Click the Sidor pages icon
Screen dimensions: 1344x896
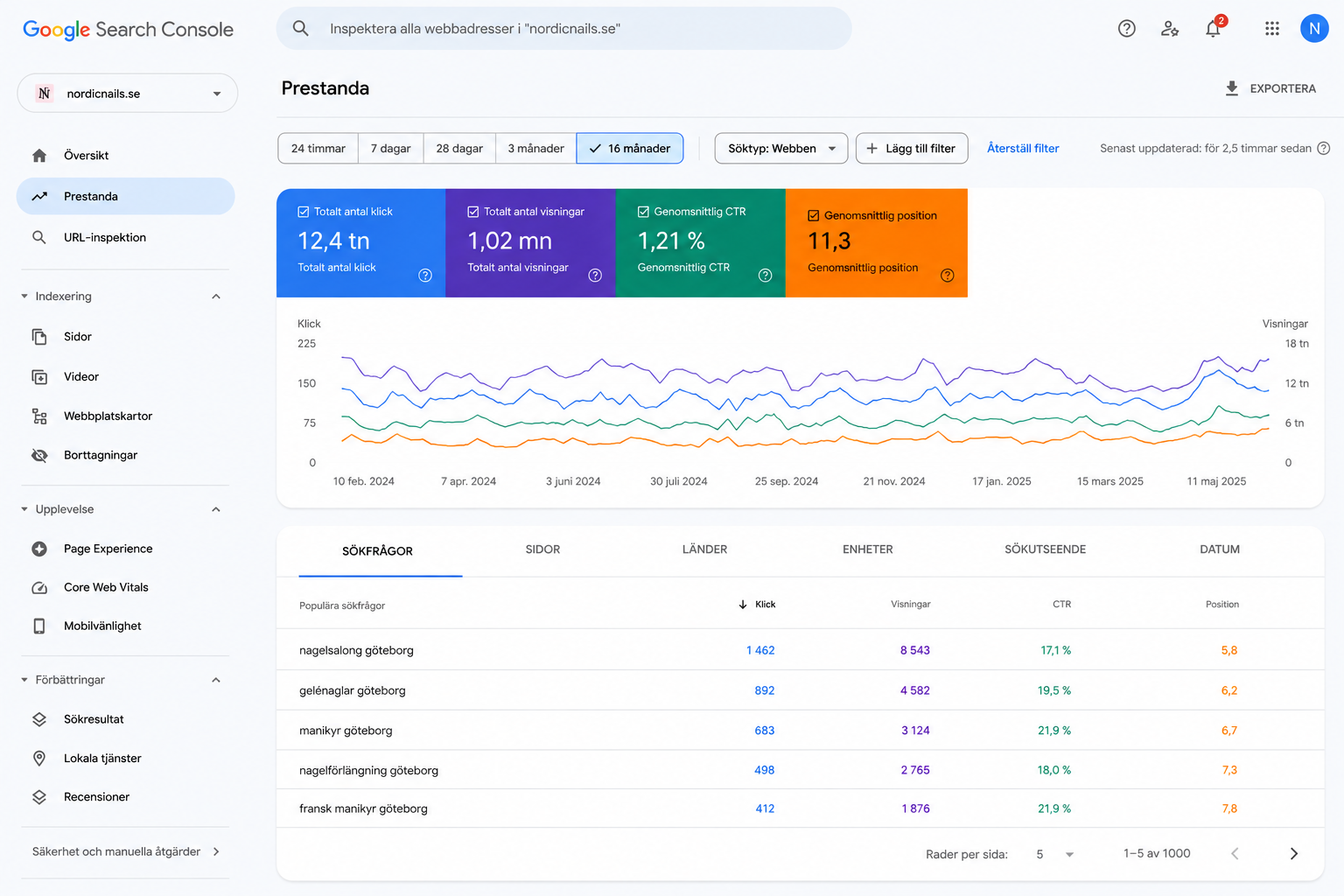pos(39,337)
